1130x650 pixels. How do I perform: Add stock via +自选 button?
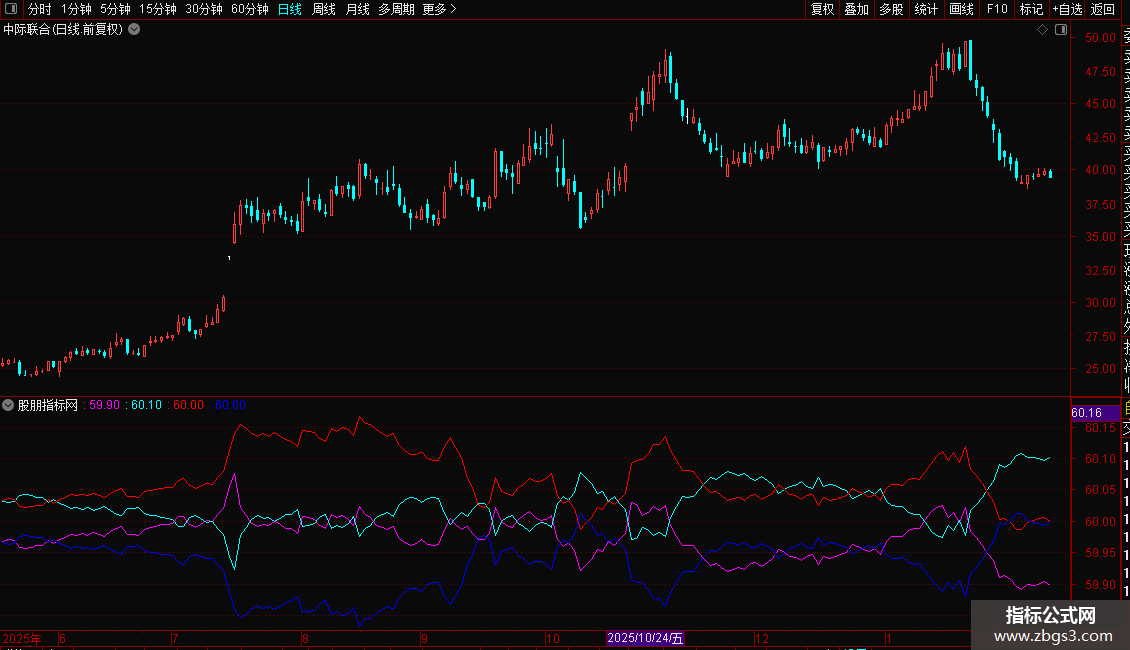(x=1067, y=9)
